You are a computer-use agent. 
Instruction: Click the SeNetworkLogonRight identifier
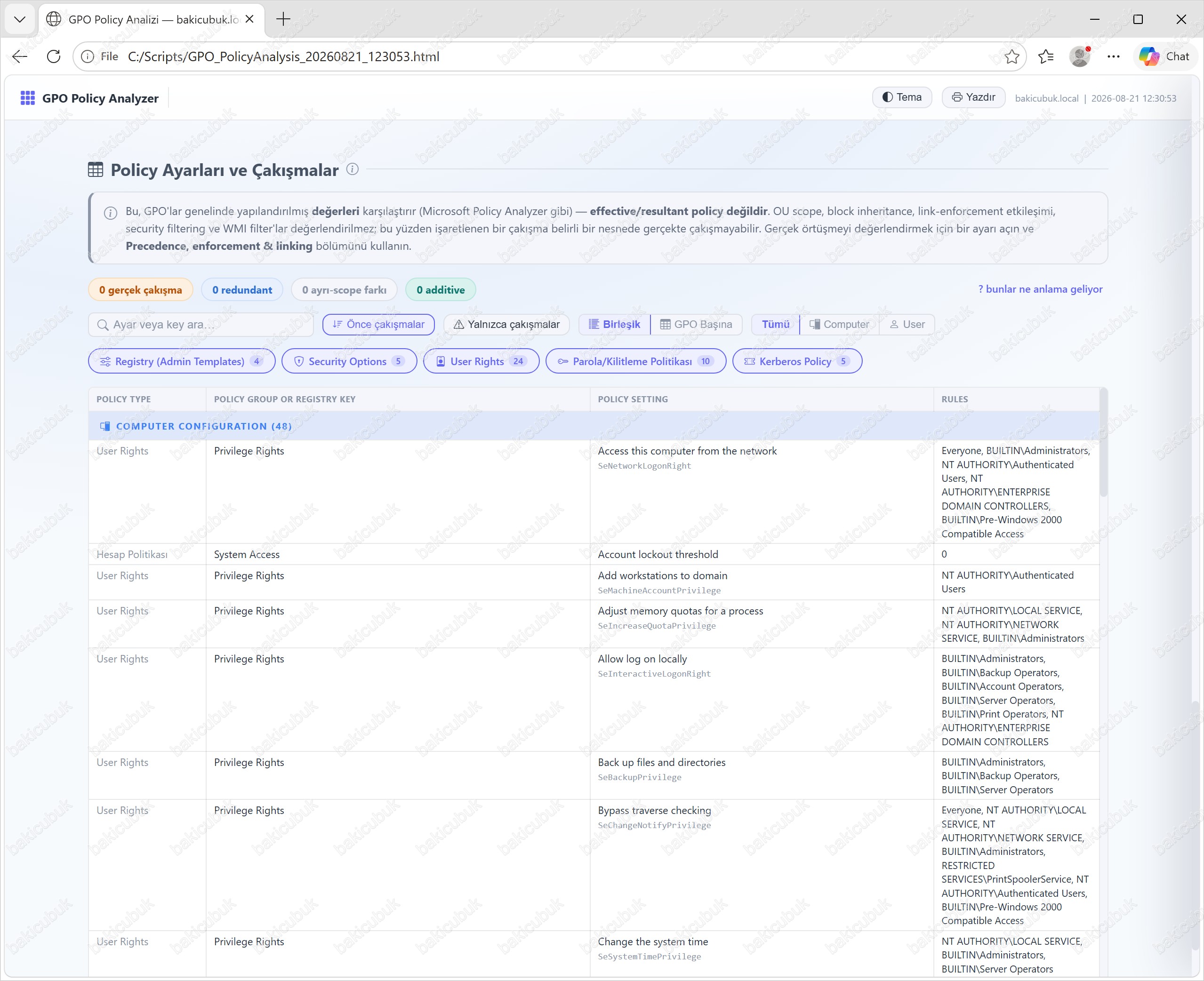(x=644, y=466)
